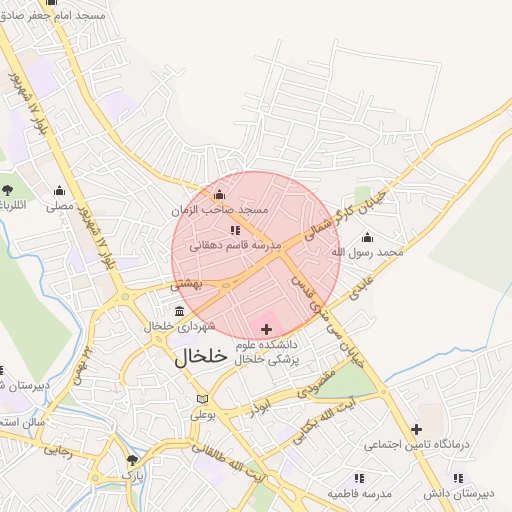Click the cross icon for درمانگاه تامین اجتماعی
The width and height of the screenshot is (512, 512).
click(416, 429)
